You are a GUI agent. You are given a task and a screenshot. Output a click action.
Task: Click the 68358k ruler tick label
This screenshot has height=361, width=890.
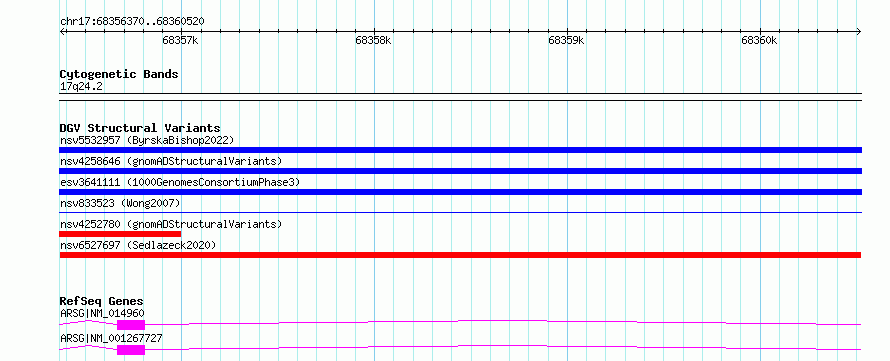tap(373, 40)
